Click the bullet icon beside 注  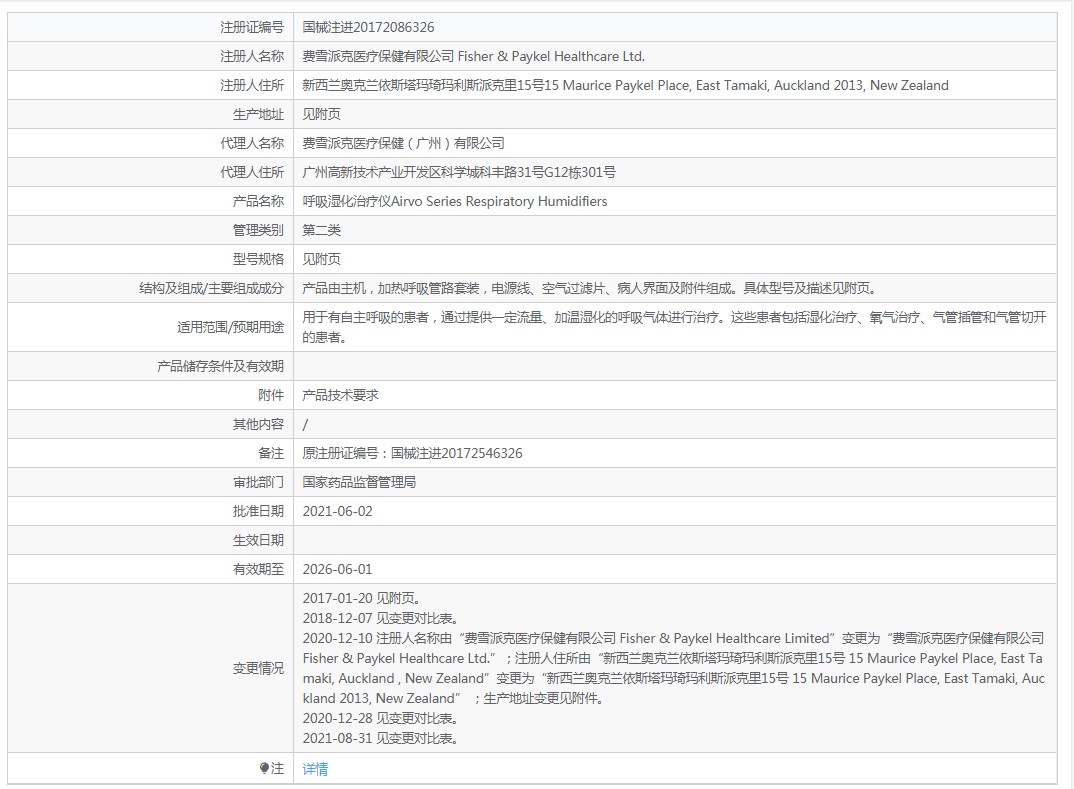264,768
